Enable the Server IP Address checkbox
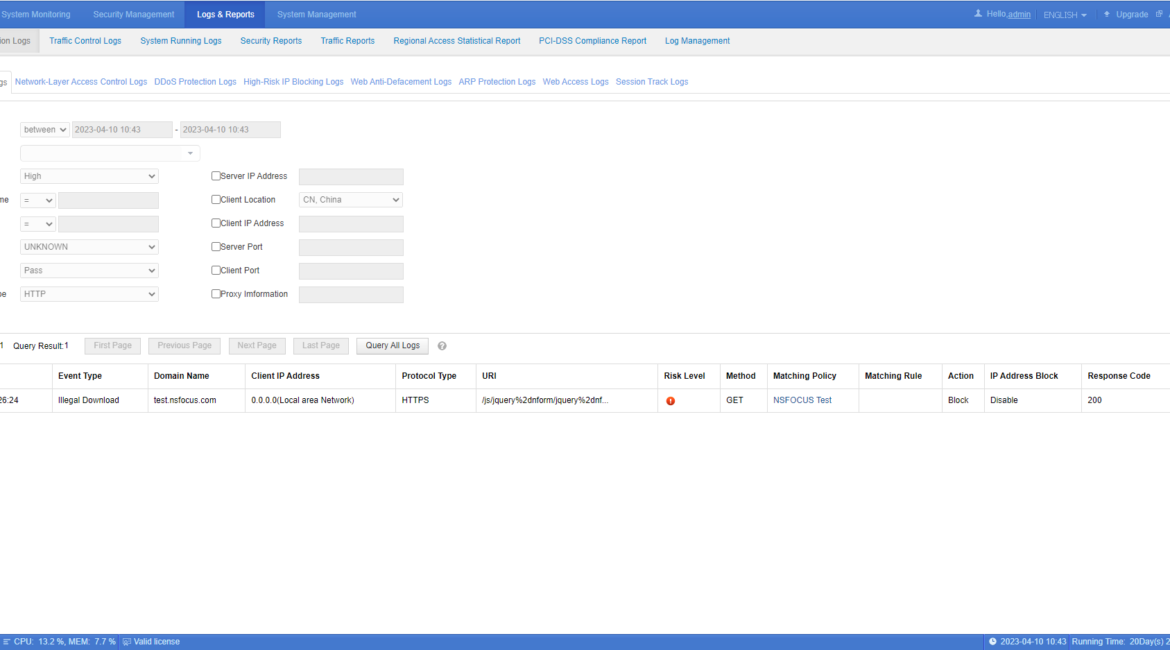Viewport: 1170px width, 650px height. (x=215, y=175)
